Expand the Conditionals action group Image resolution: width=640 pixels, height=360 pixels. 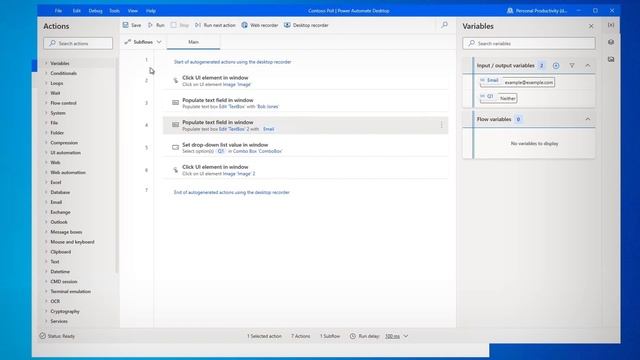46,73
